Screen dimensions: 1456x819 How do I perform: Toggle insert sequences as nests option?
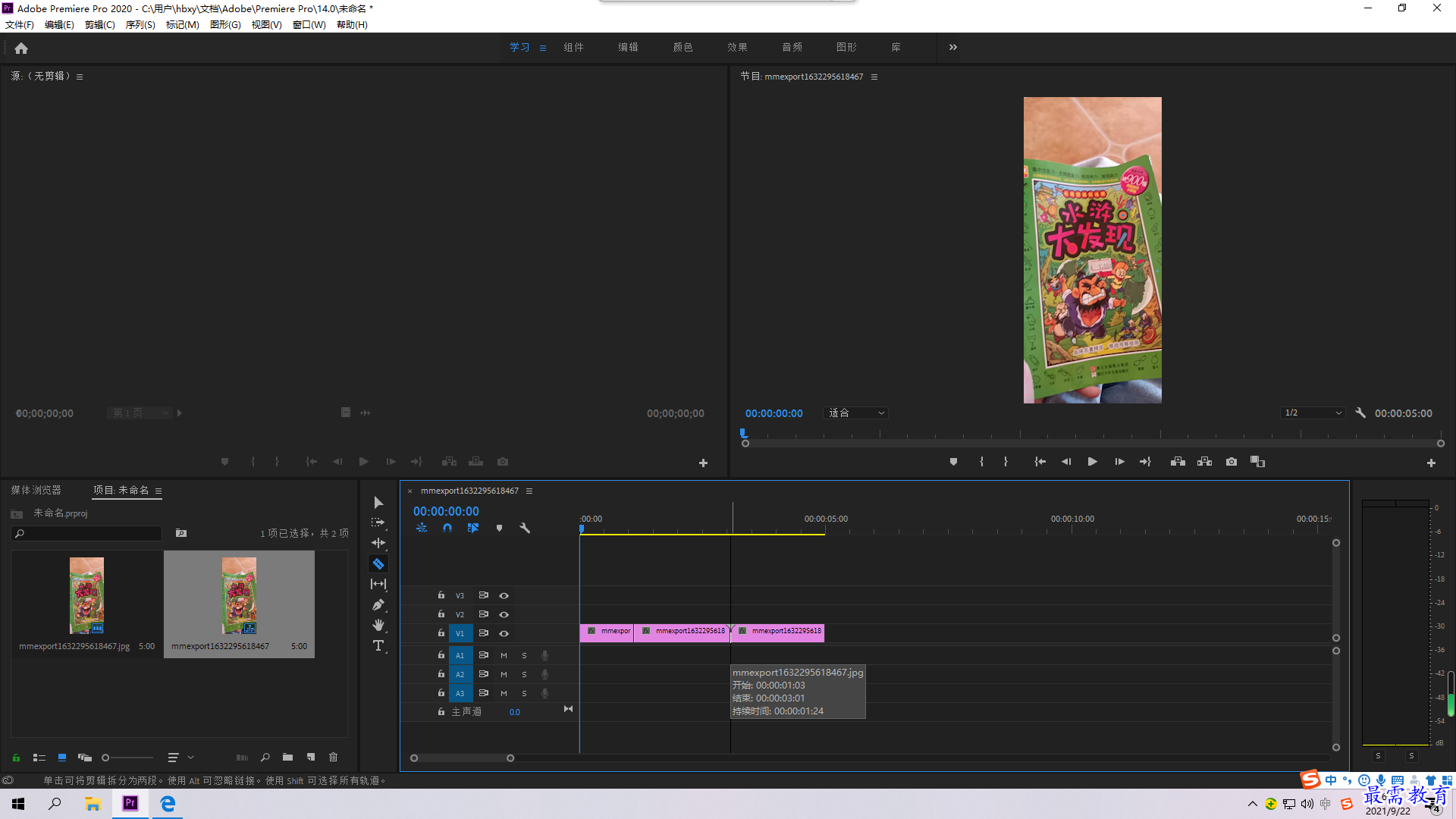pos(422,528)
